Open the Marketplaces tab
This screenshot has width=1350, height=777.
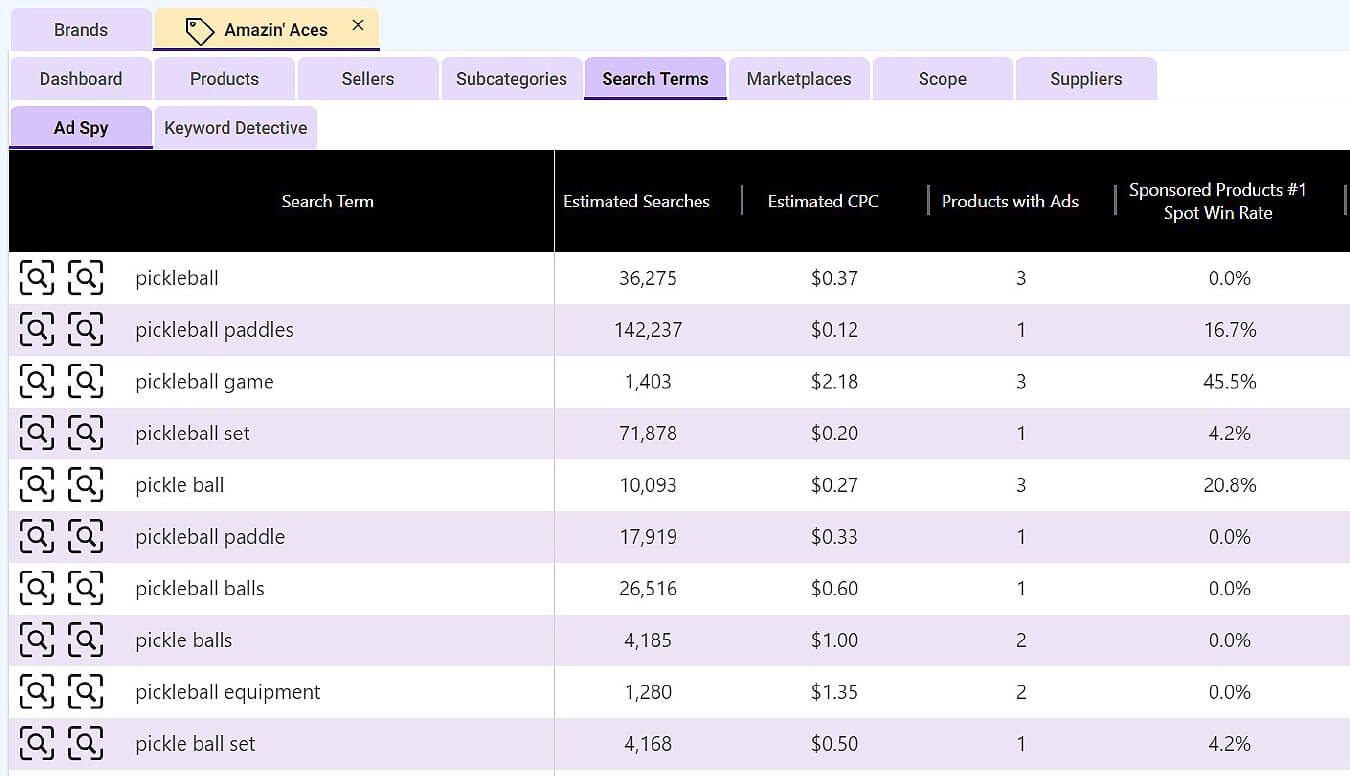(x=799, y=79)
